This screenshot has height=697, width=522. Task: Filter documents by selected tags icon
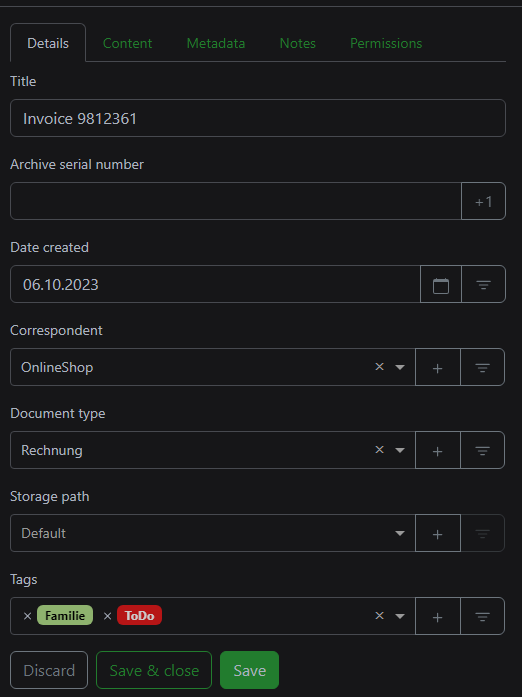pos(482,617)
